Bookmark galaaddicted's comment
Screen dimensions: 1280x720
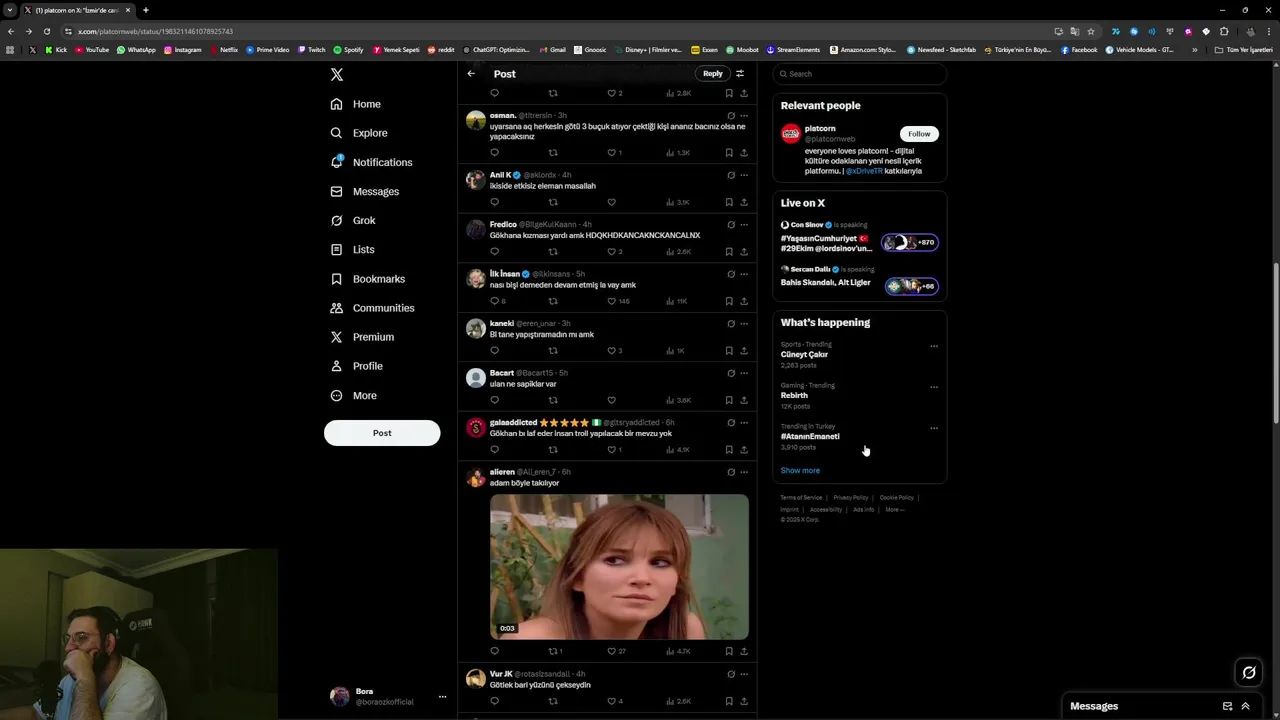[x=729, y=450]
